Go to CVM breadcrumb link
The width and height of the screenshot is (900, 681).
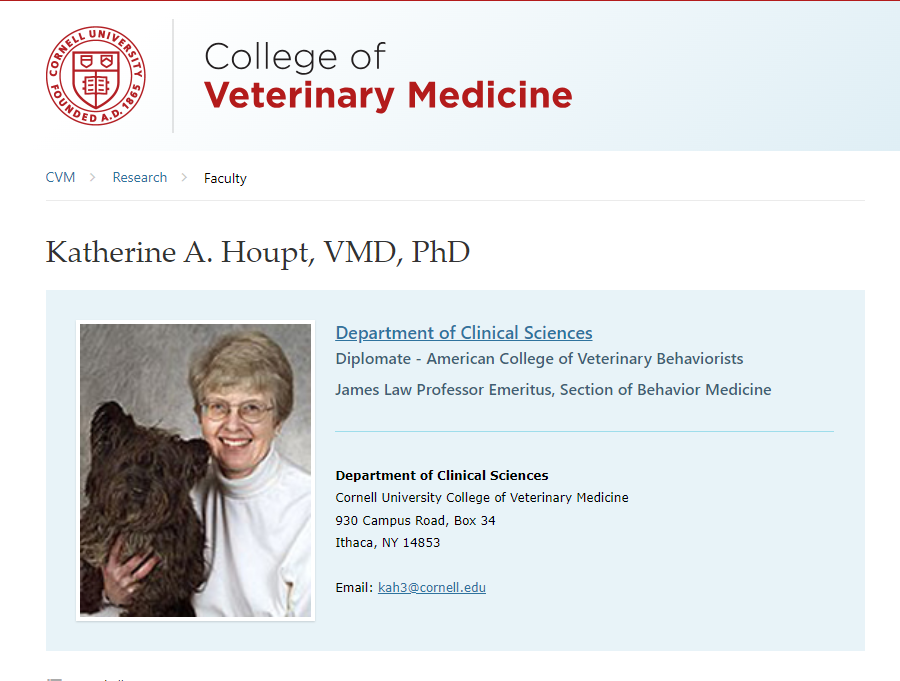click(60, 178)
